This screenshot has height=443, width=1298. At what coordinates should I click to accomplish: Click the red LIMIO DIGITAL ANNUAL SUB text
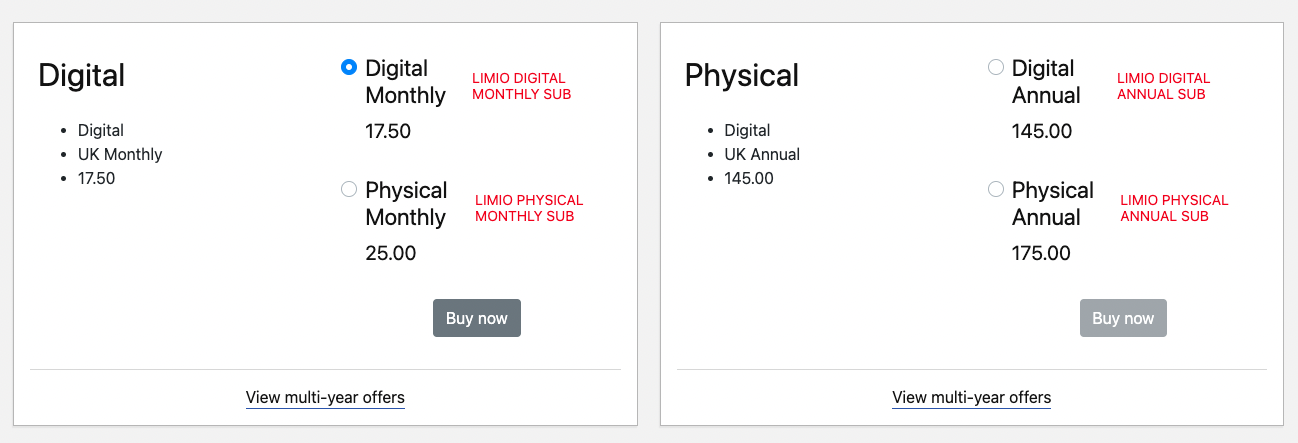click(1163, 86)
